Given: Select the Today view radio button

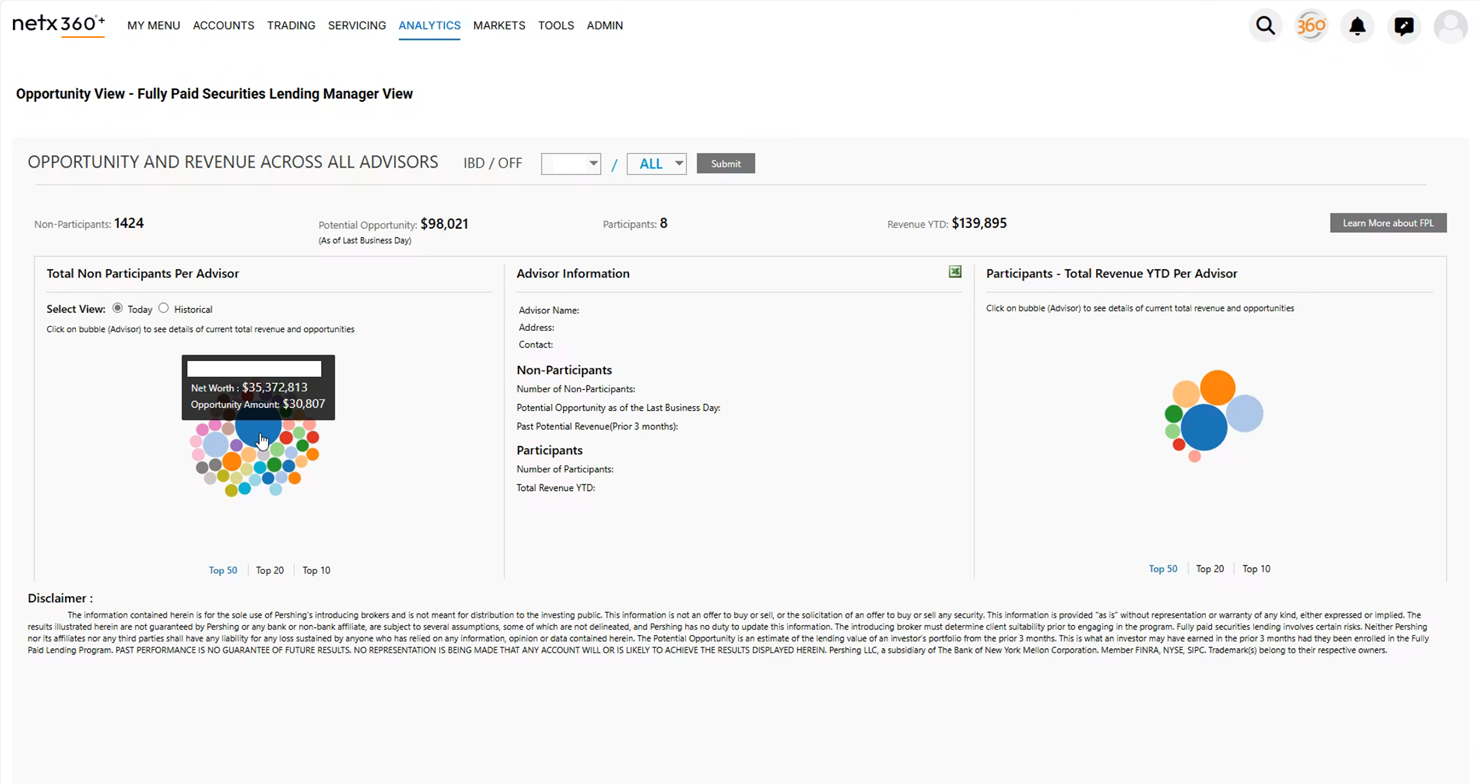Looking at the screenshot, I should pyautogui.click(x=118, y=309).
